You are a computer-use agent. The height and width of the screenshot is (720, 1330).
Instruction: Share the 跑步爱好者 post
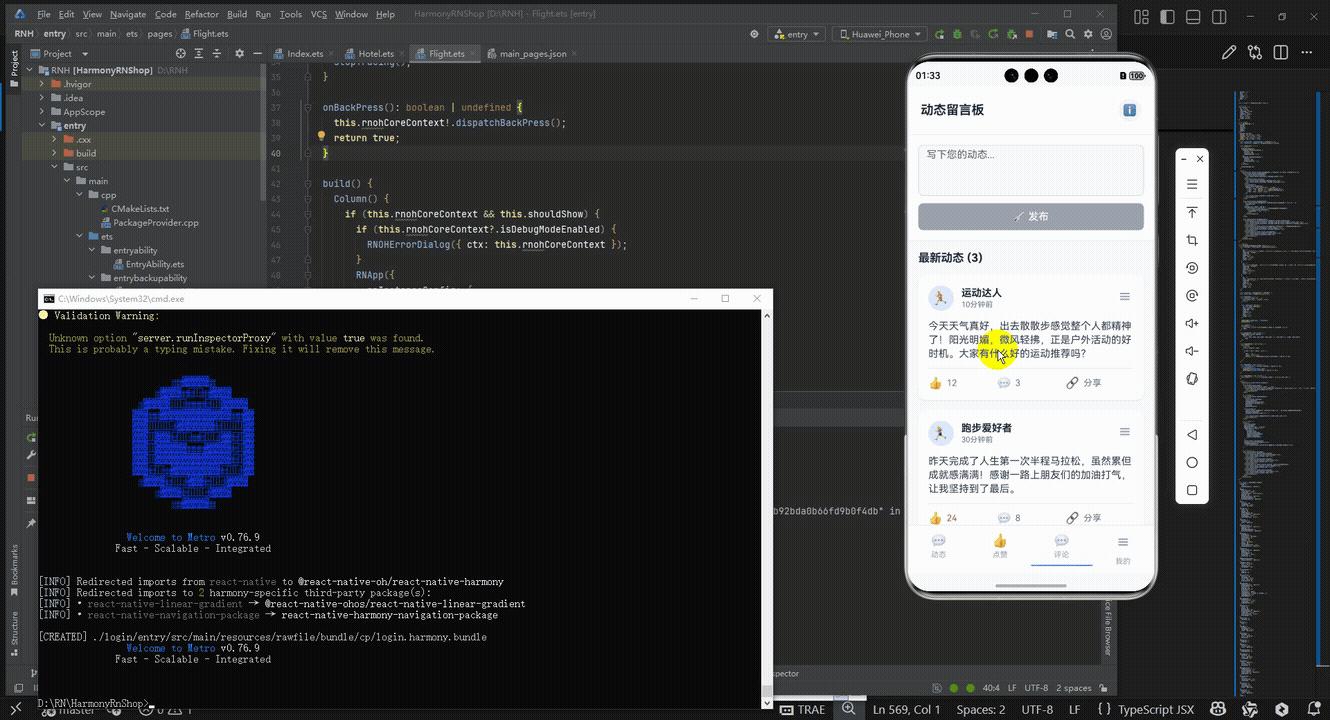click(1083, 518)
